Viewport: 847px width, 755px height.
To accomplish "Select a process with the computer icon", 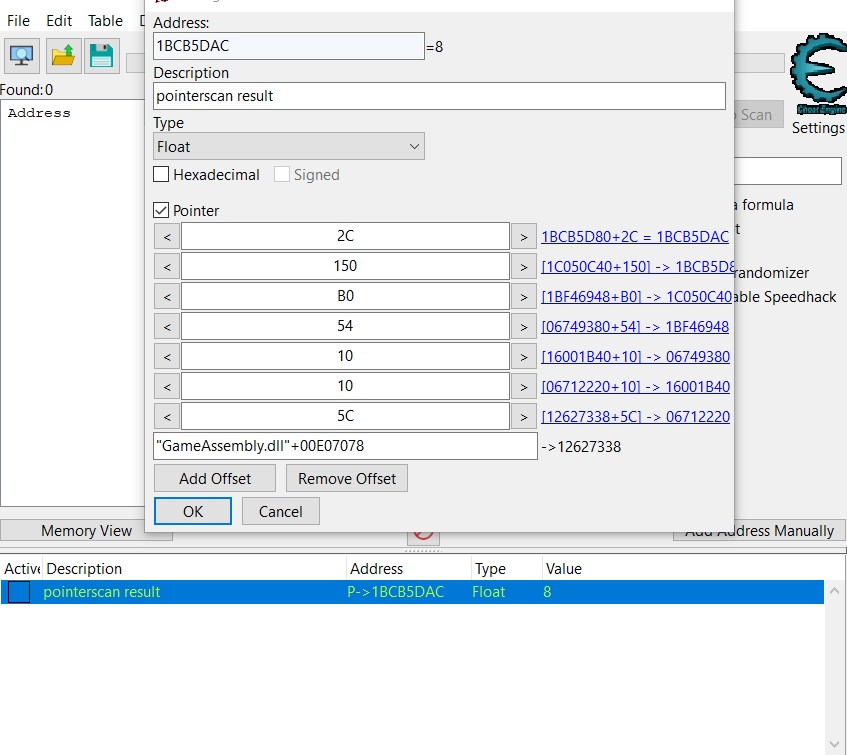I will tap(24, 57).
